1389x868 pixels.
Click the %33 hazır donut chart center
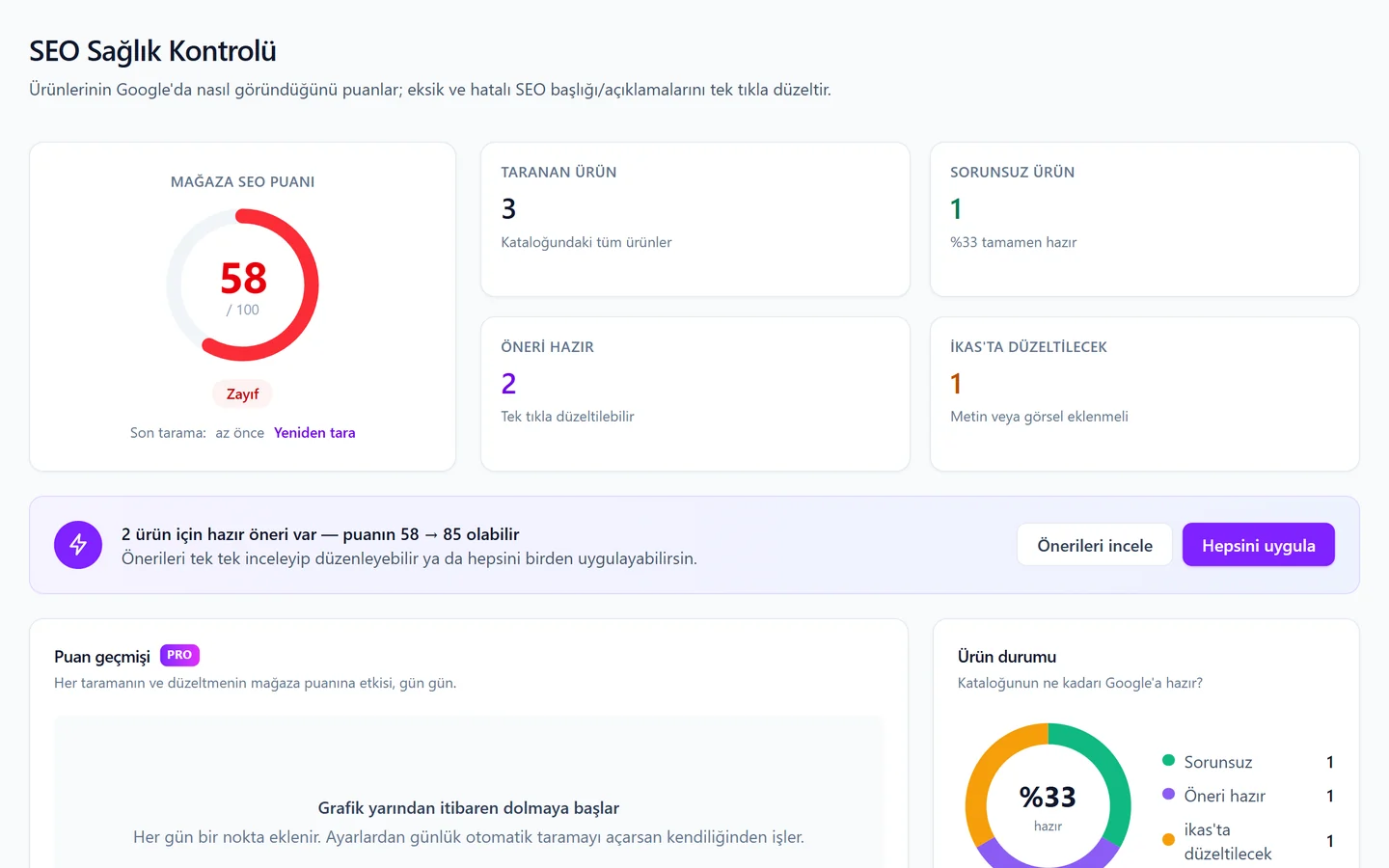tap(1048, 805)
